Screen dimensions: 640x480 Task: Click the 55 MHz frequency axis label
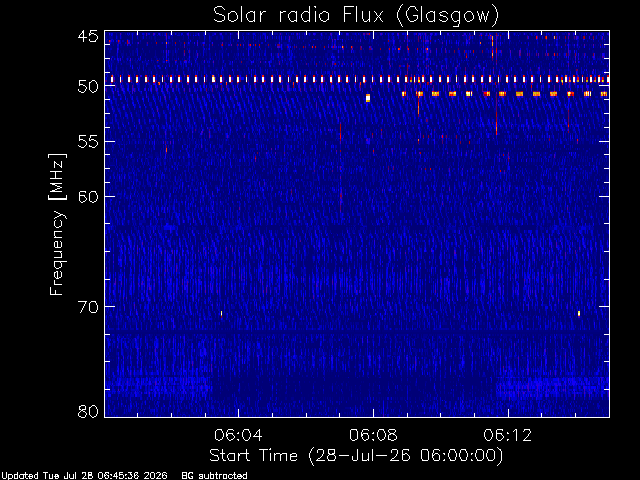[88, 142]
